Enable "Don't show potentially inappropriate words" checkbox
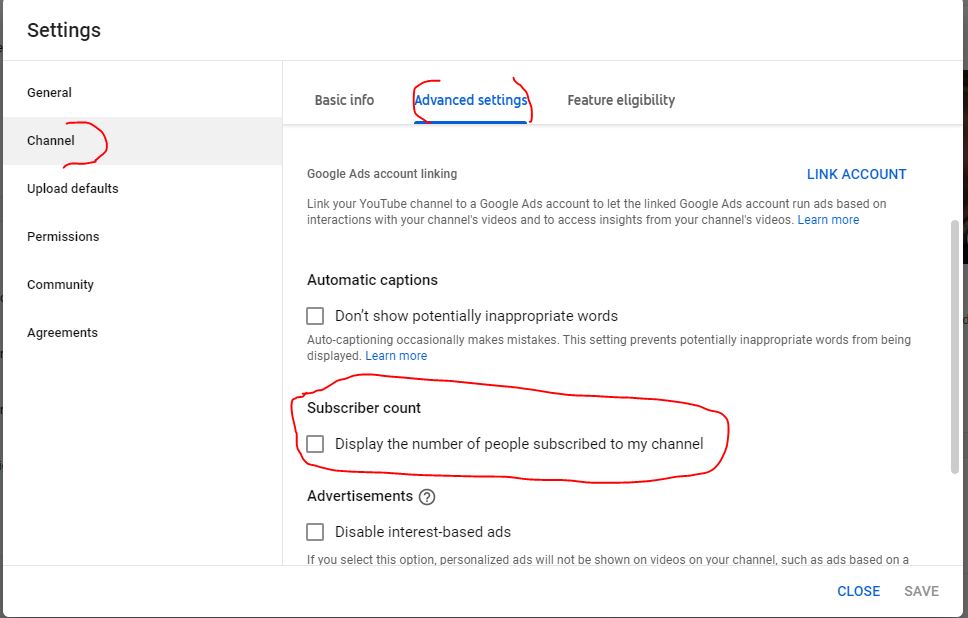The image size is (968, 618). pyautogui.click(x=315, y=316)
